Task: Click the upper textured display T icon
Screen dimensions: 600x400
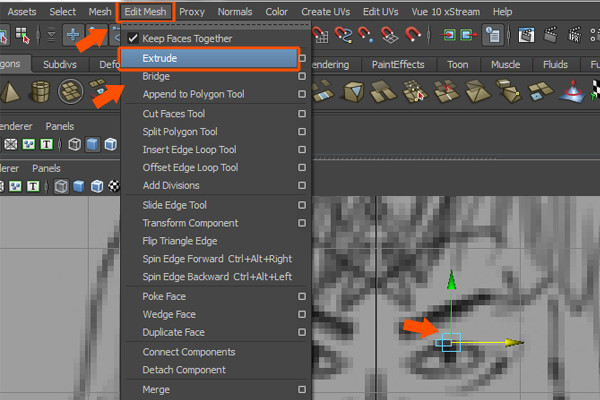Action: (46, 144)
